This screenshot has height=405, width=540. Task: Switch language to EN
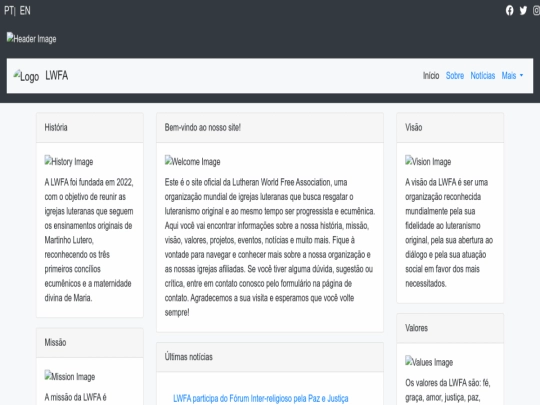tap(25, 11)
